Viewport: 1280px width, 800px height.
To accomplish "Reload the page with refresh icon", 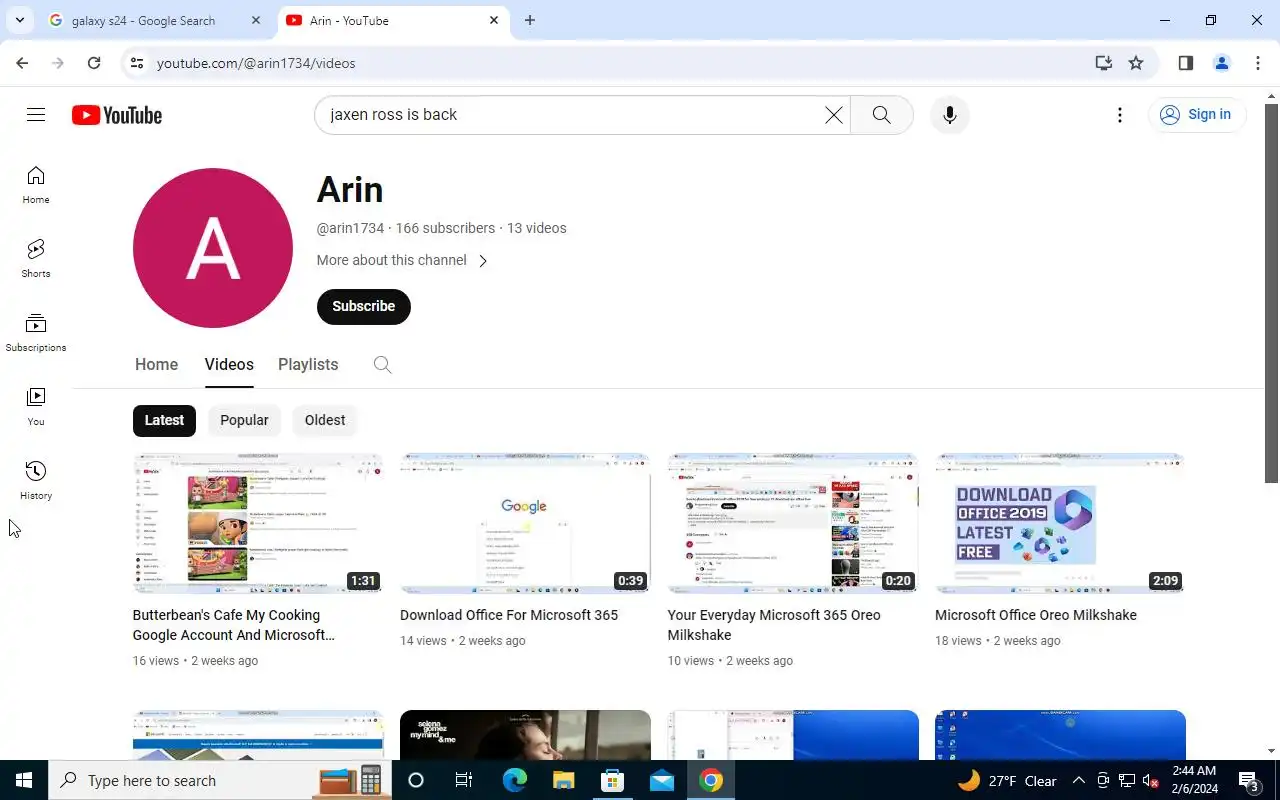I will click(x=94, y=63).
